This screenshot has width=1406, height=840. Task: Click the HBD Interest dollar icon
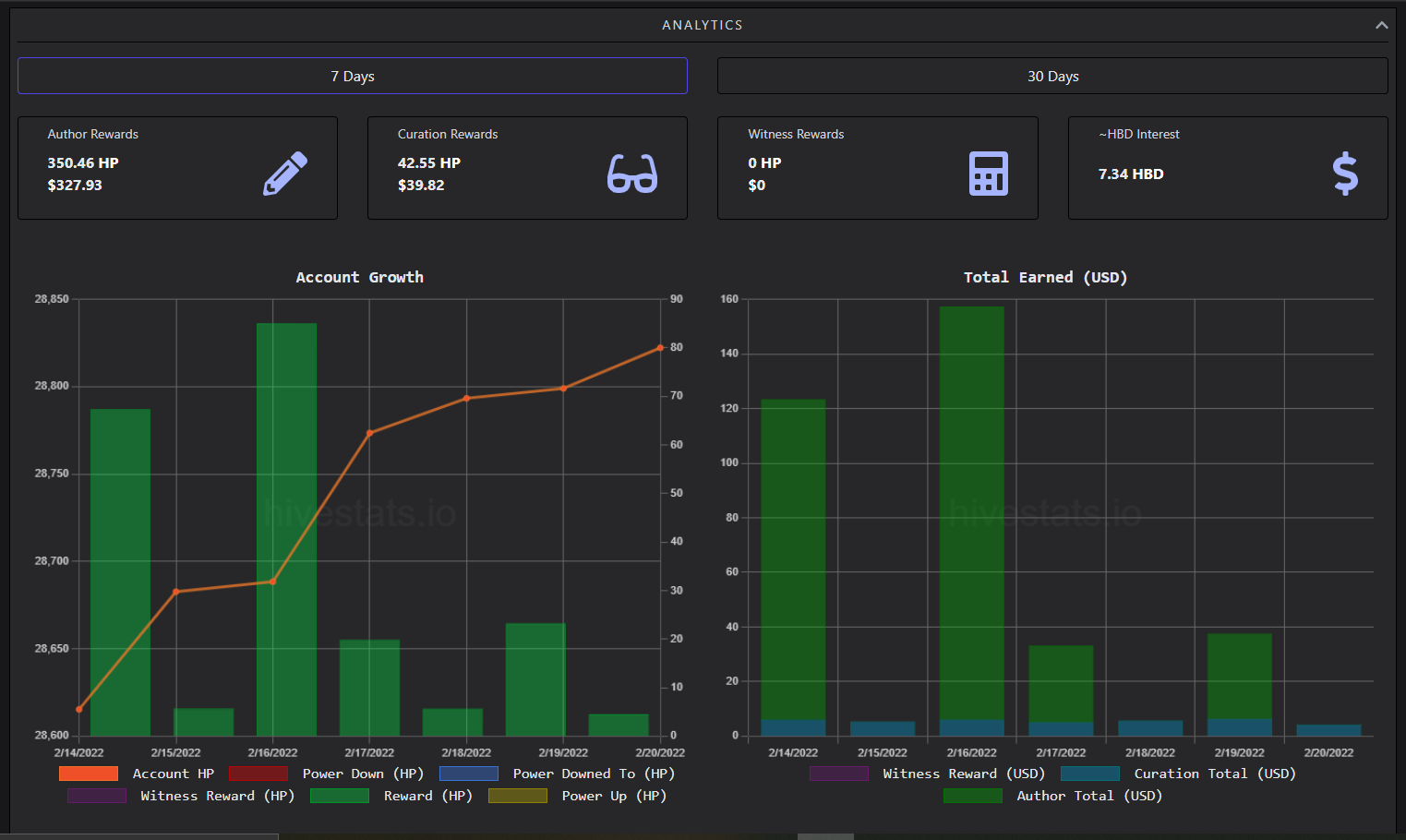point(1345,174)
